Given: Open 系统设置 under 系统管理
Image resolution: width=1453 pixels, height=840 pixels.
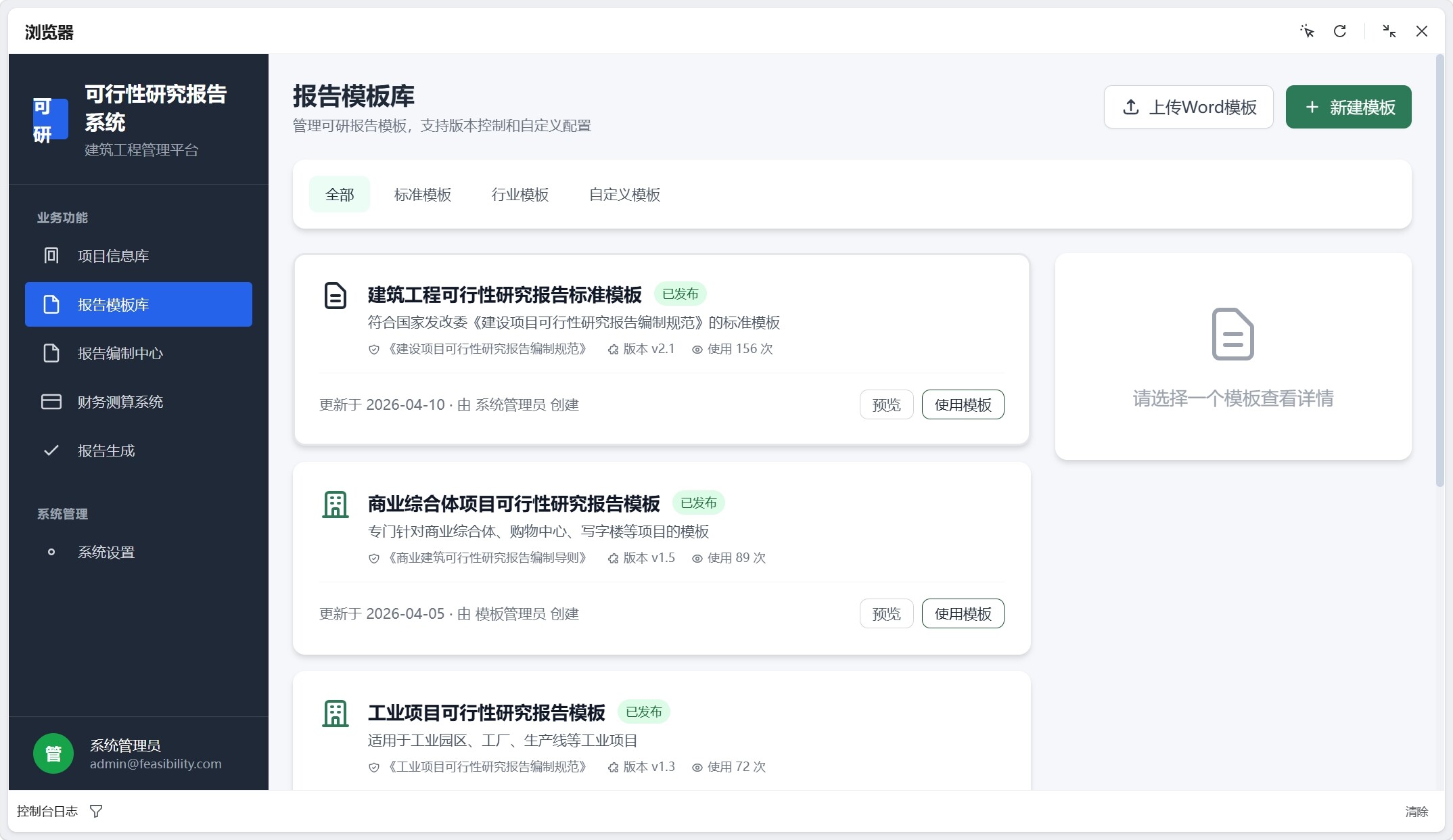Looking at the screenshot, I should (107, 552).
